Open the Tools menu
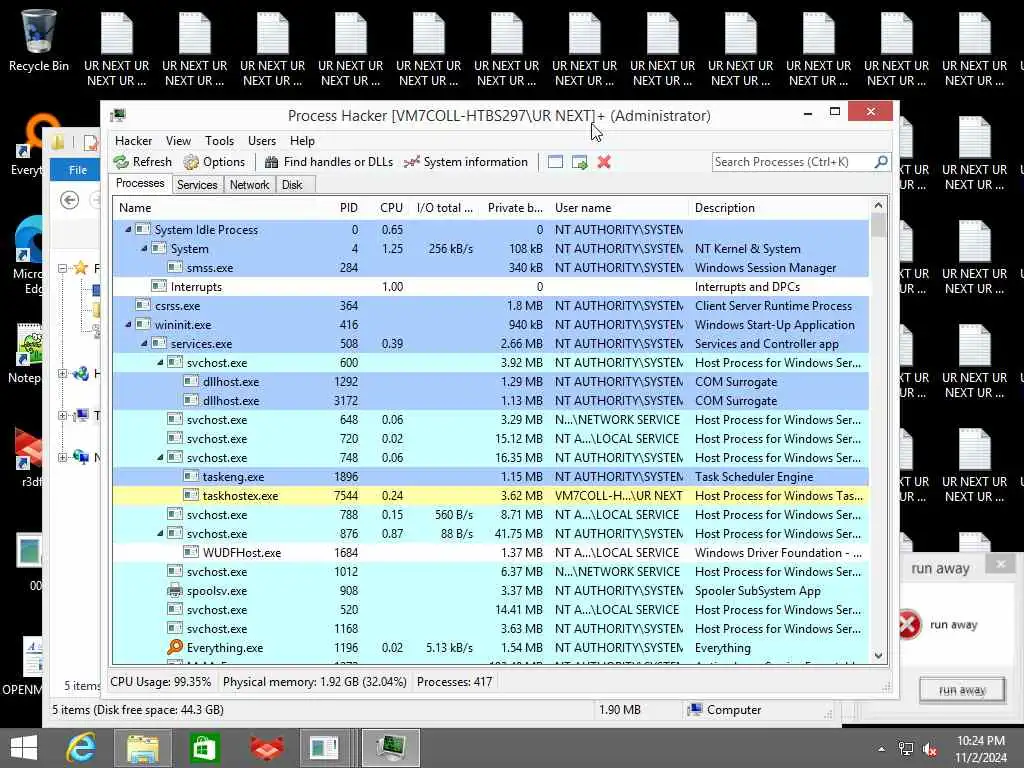1024x768 pixels. pos(219,141)
